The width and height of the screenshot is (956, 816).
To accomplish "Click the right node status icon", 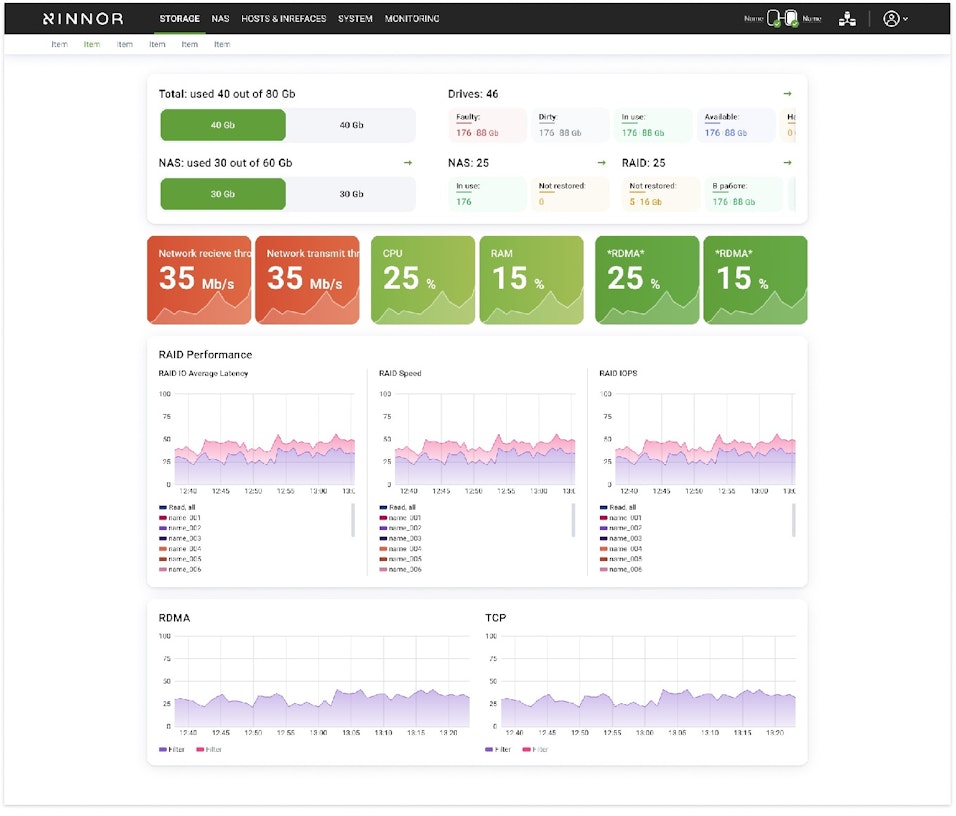I will pyautogui.click(x=791, y=18).
